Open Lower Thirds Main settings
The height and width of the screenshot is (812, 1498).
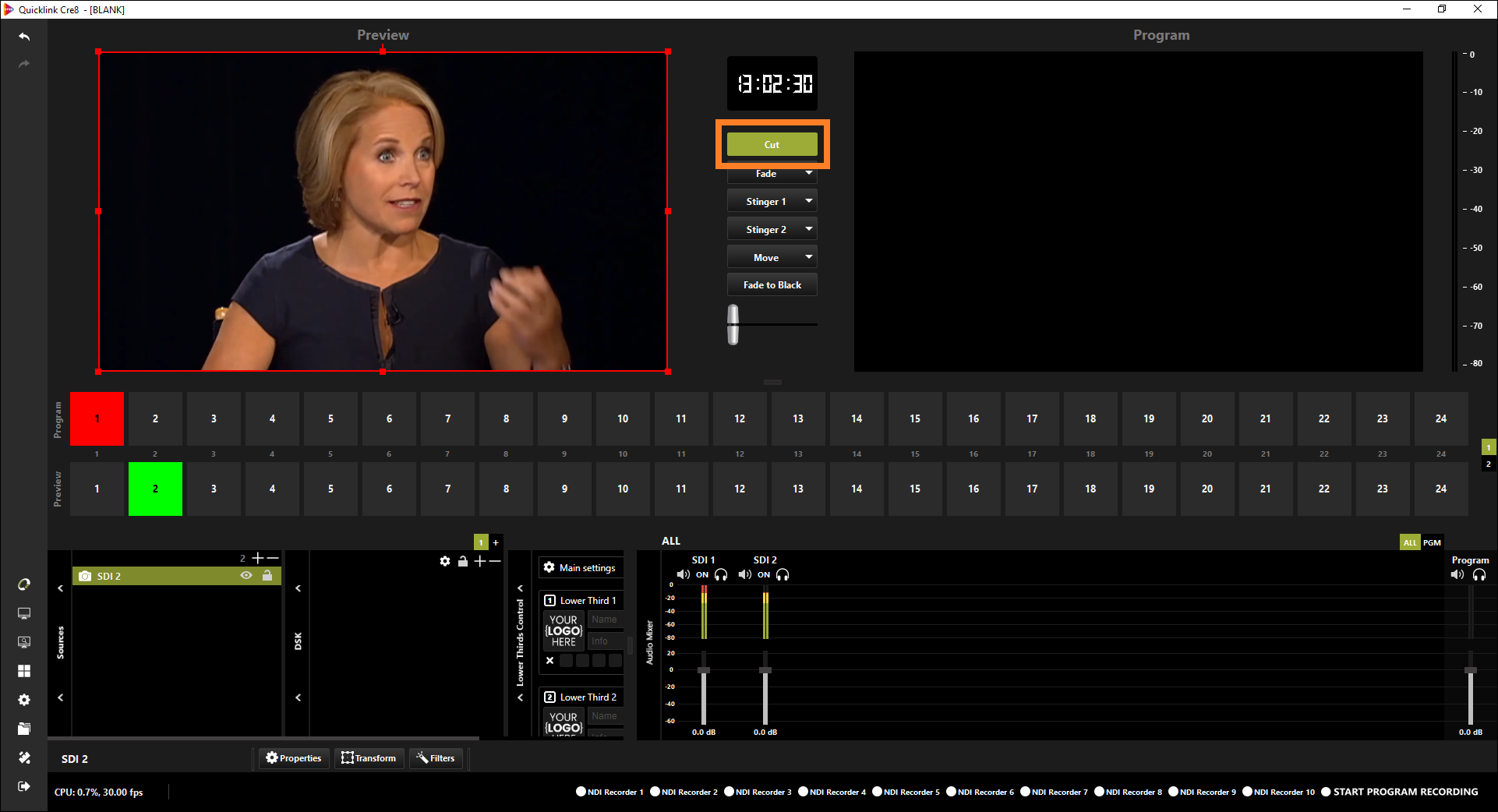pos(581,567)
